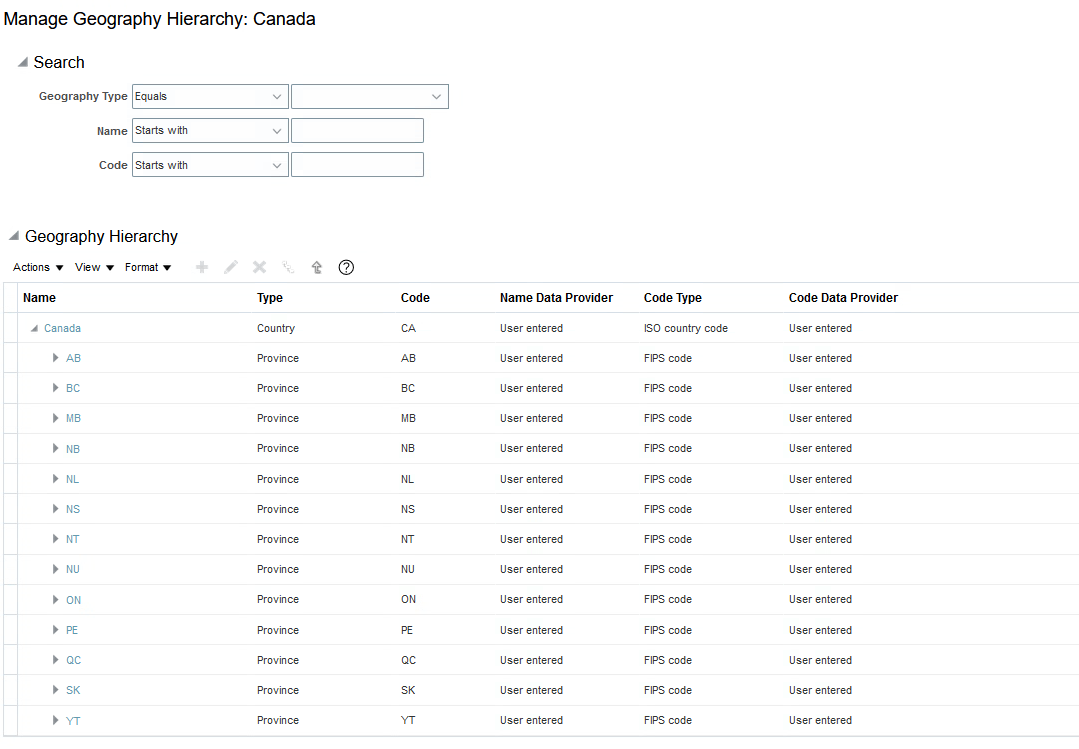Open the Format menu
Image resolution: width=1079 pixels, height=749 pixels.
tap(148, 267)
